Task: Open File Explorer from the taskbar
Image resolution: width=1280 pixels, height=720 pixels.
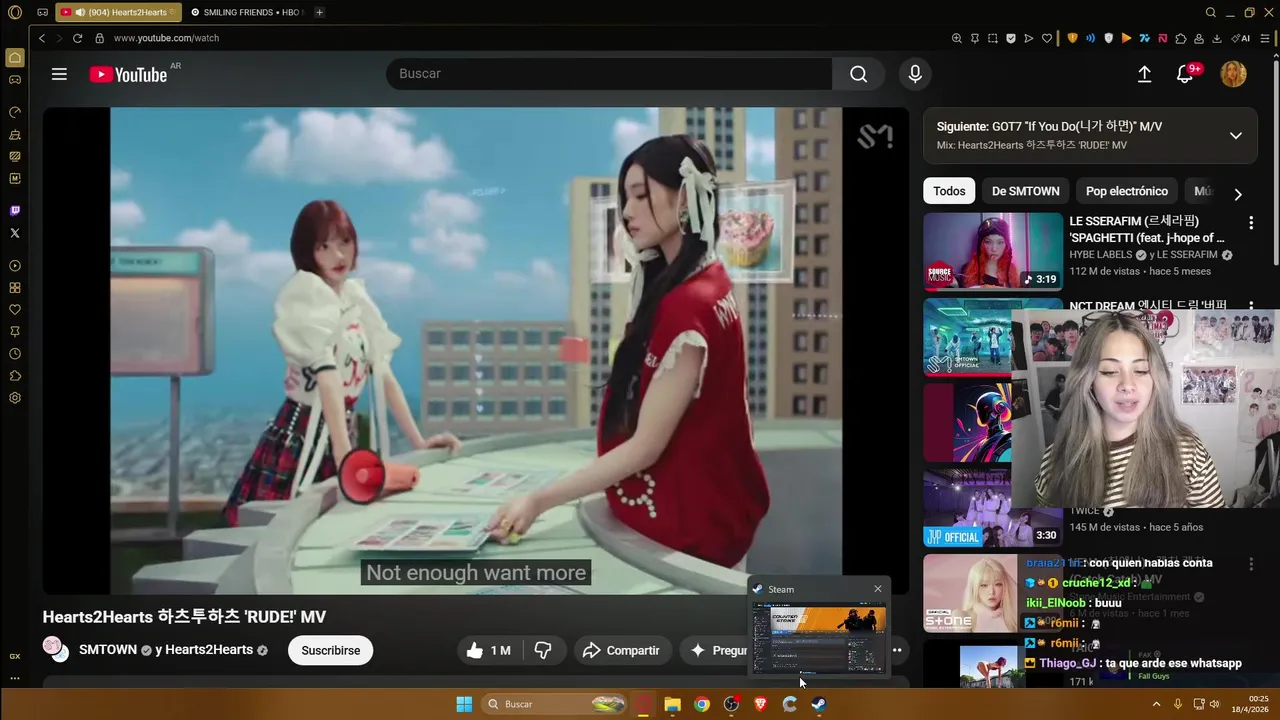Action: tap(673, 704)
